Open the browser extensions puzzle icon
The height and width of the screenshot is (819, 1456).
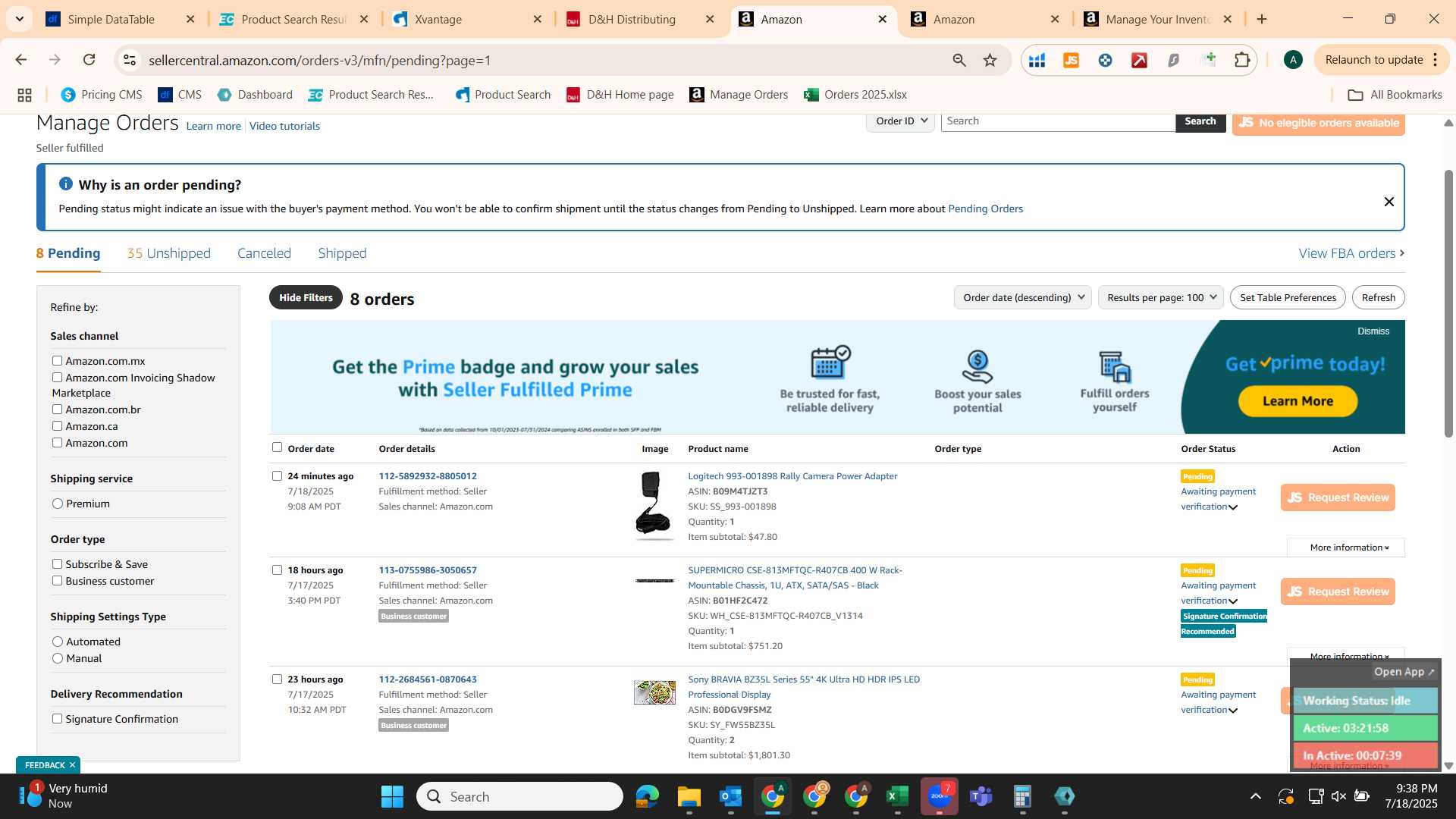click(x=1242, y=60)
